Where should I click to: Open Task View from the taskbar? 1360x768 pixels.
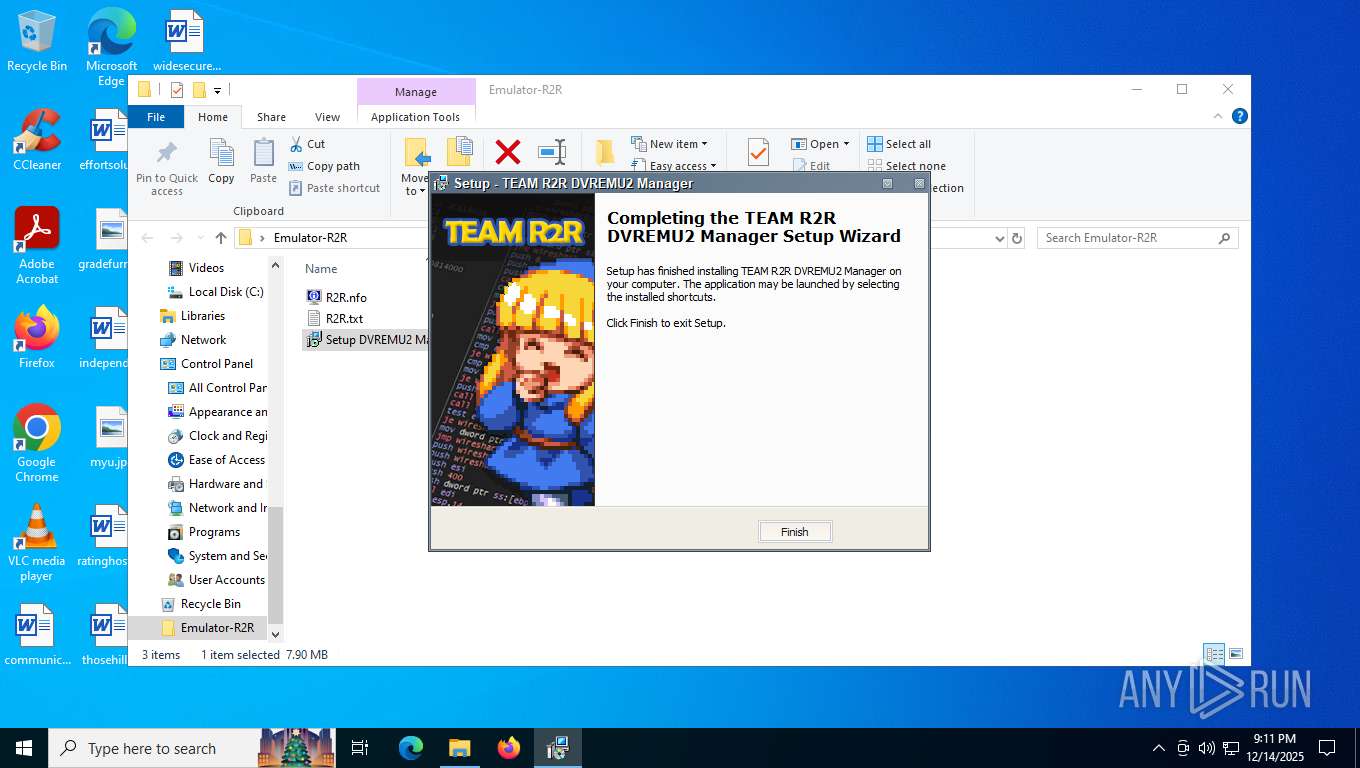pyautogui.click(x=360, y=748)
